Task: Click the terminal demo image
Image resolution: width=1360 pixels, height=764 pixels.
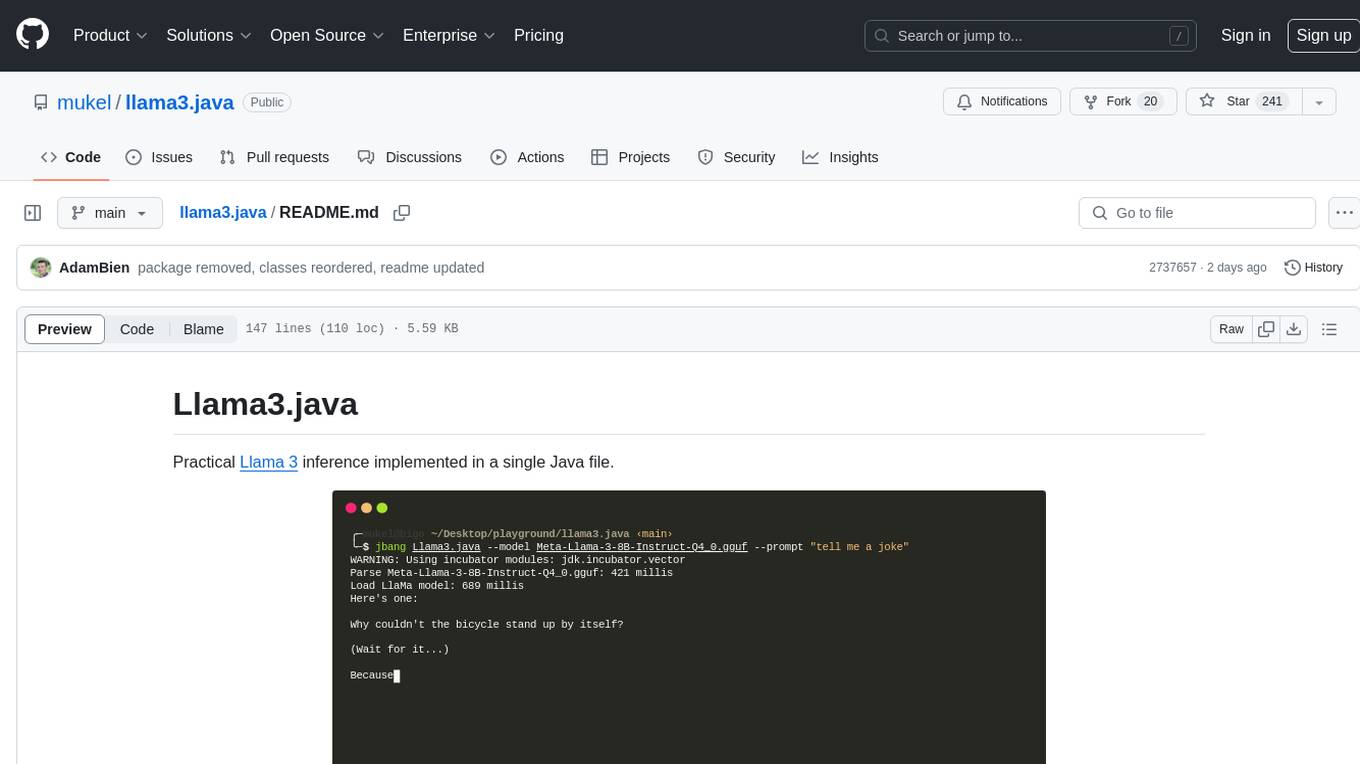Action: point(689,627)
